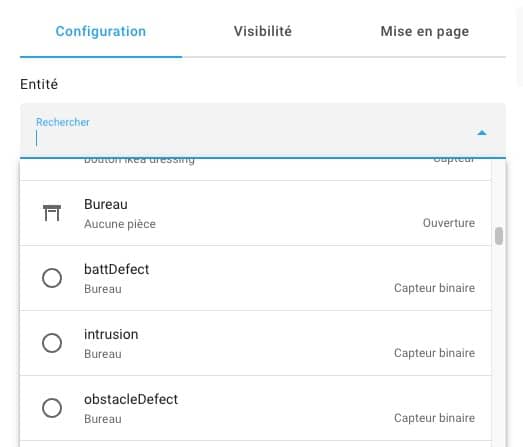
Task: Open the Mise en page tab
Action: (x=425, y=32)
